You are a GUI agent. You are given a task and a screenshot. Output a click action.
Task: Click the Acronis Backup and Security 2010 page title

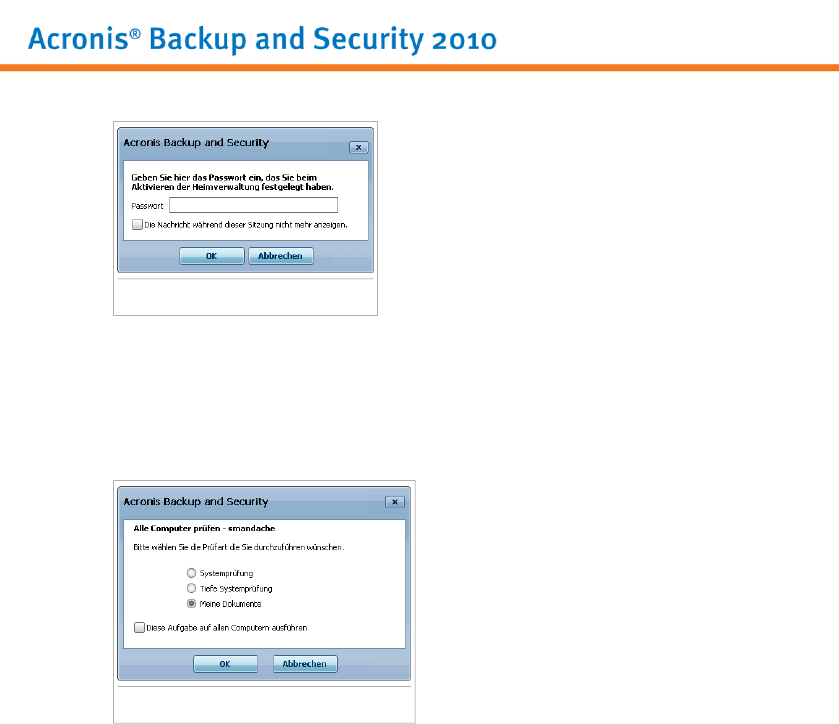(262, 39)
